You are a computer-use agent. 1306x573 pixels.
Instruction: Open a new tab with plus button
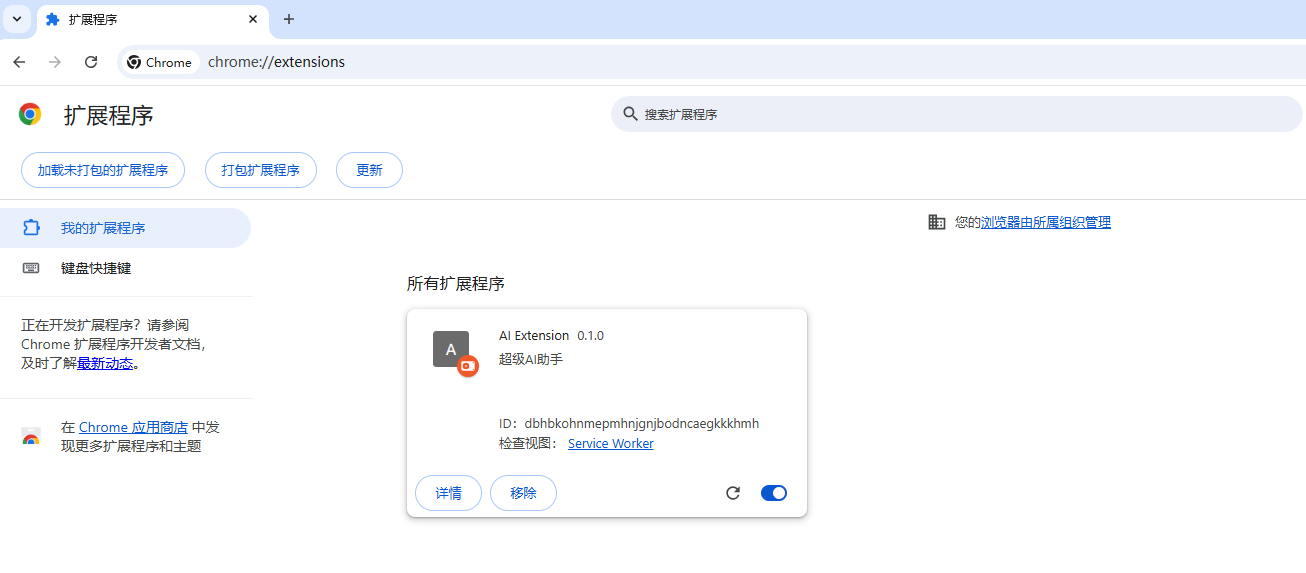(x=289, y=19)
